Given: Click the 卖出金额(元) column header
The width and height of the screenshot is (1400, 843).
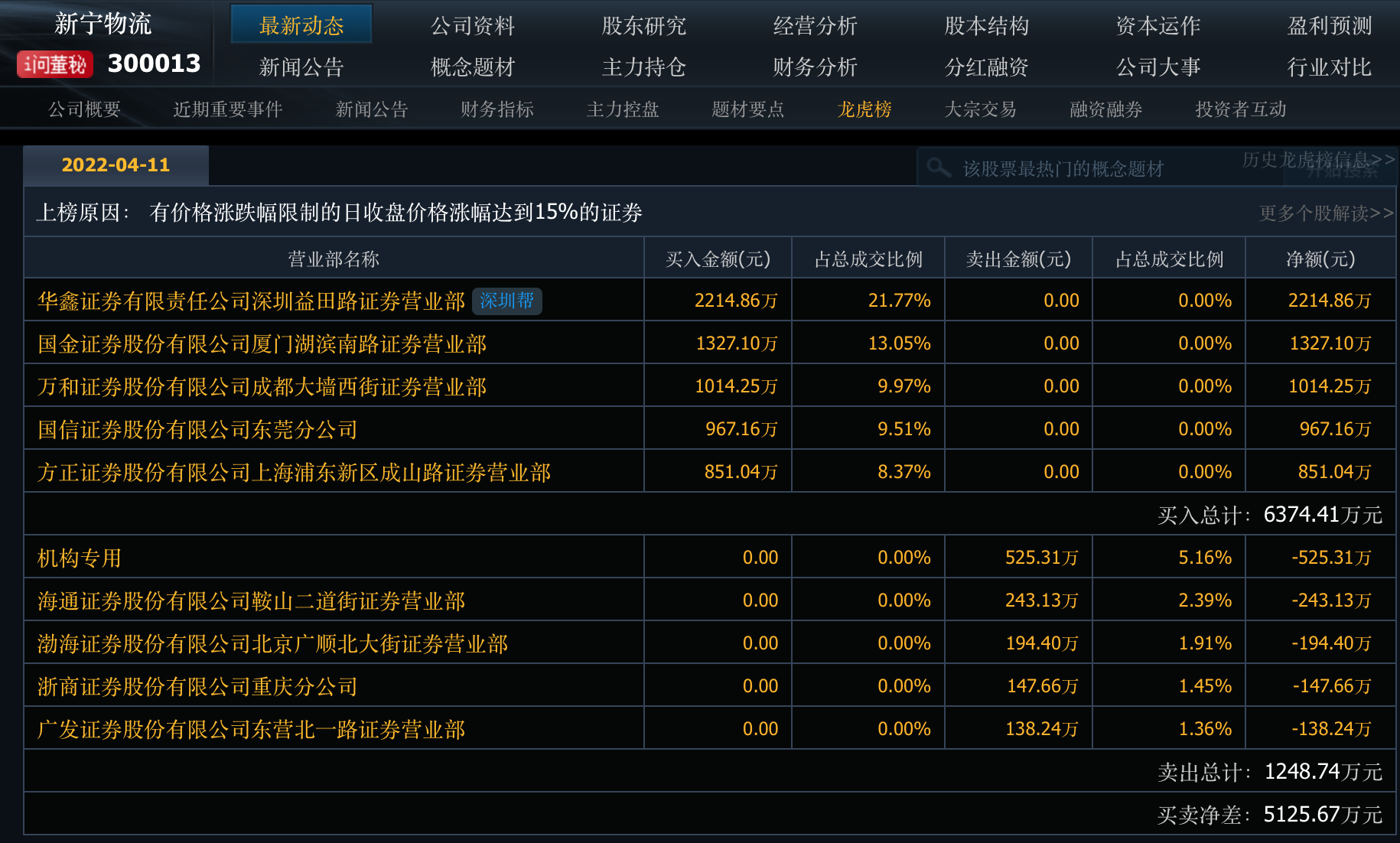Looking at the screenshot, I should (x=1018, y=259).
